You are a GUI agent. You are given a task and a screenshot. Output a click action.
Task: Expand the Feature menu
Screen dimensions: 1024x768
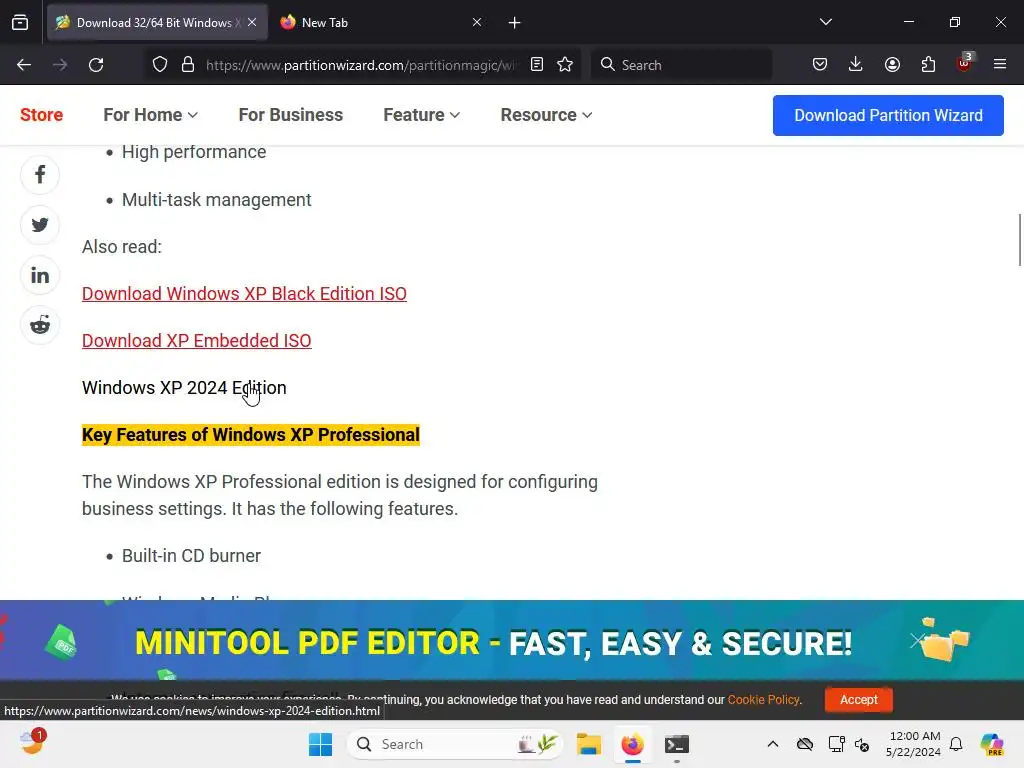(x=421, y=115)
